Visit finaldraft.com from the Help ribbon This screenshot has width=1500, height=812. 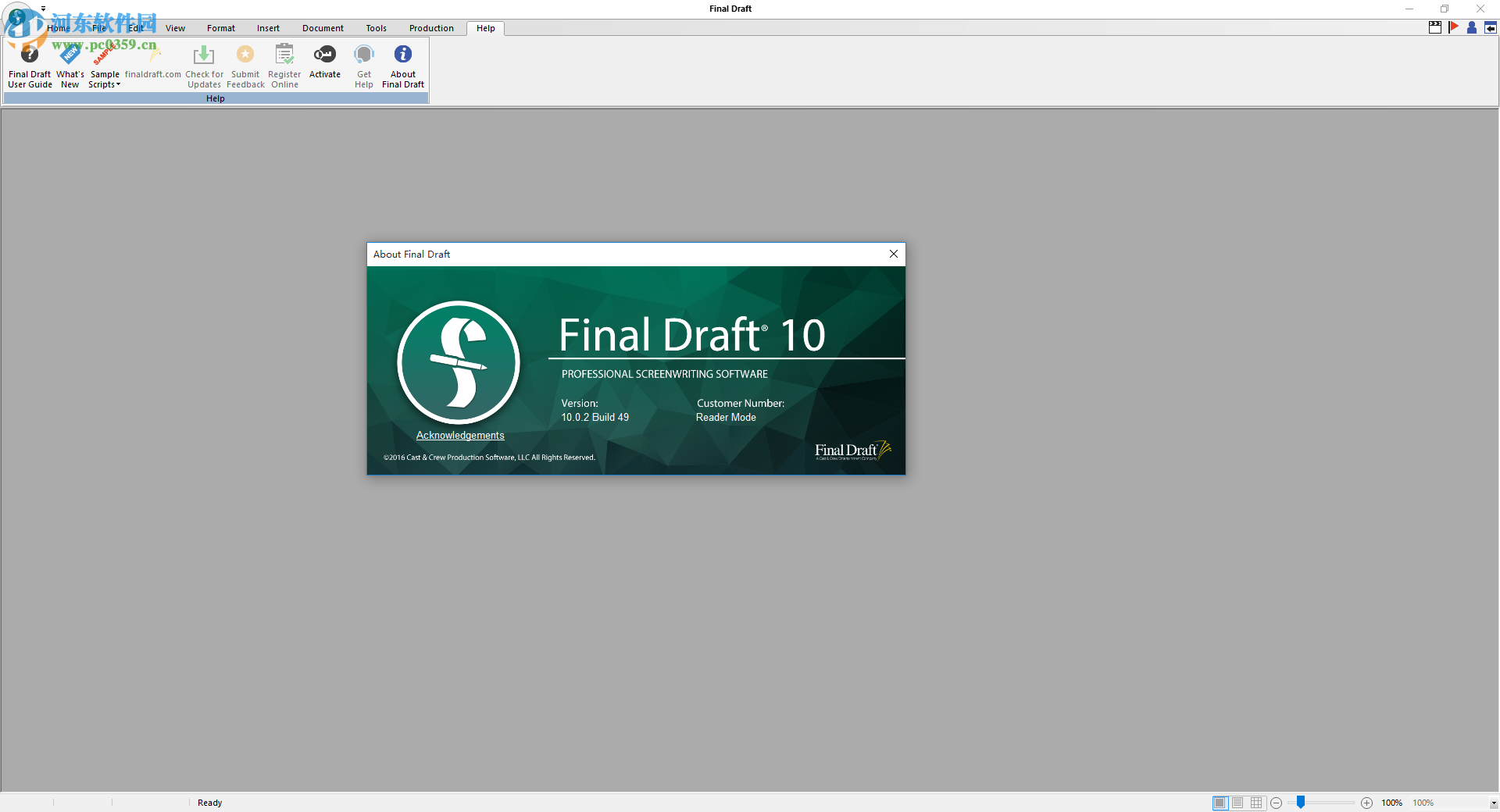[x=153, y=62]
